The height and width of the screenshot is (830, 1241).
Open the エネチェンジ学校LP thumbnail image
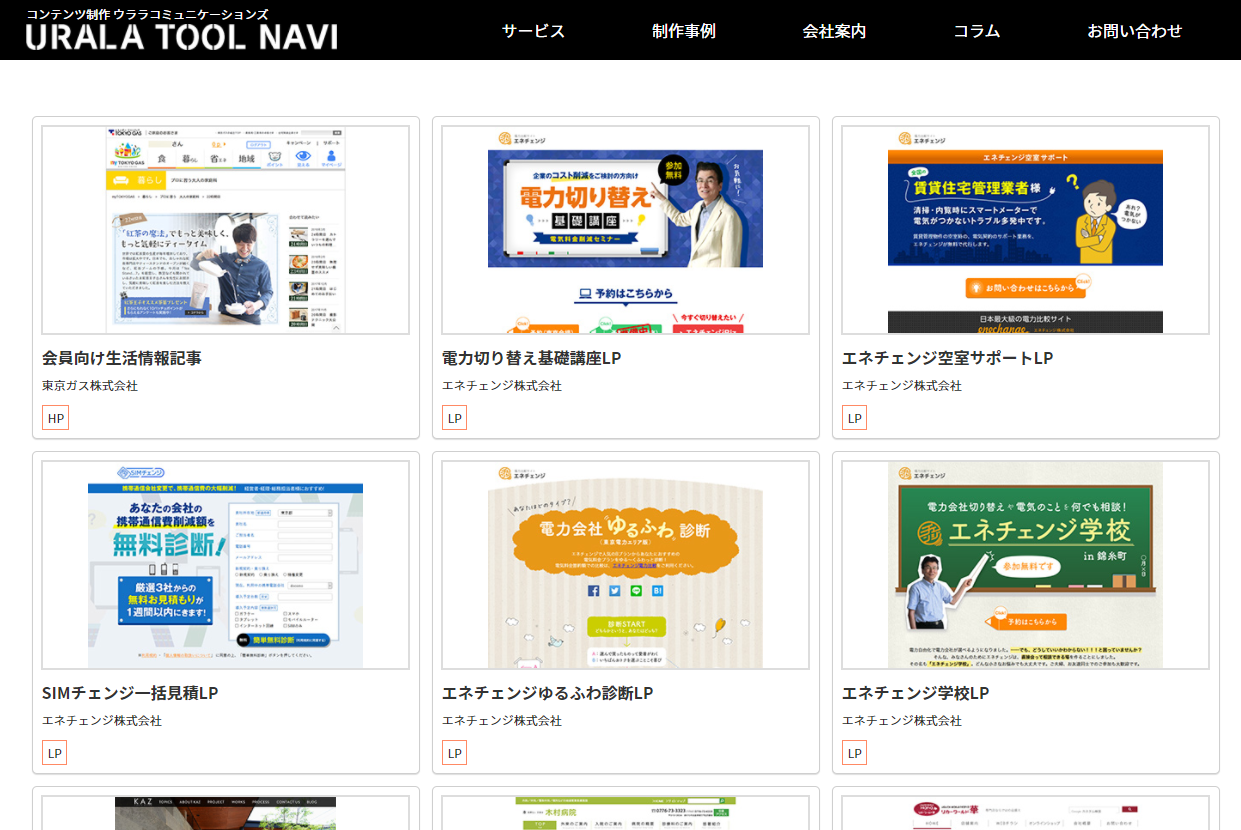tap(1026, 565)
